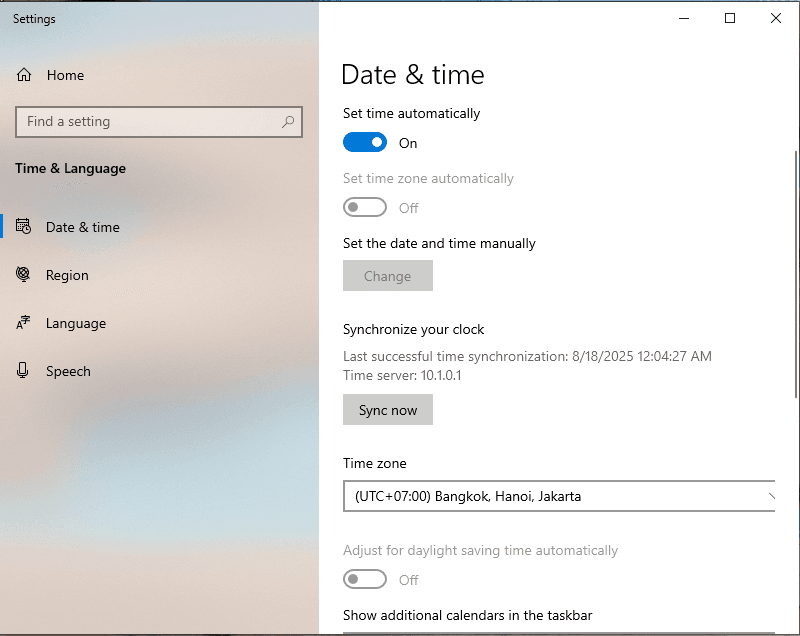800x636 pixels.
Task: Toggle Set time zone automatically switch
Action: [x=365, y=208]
